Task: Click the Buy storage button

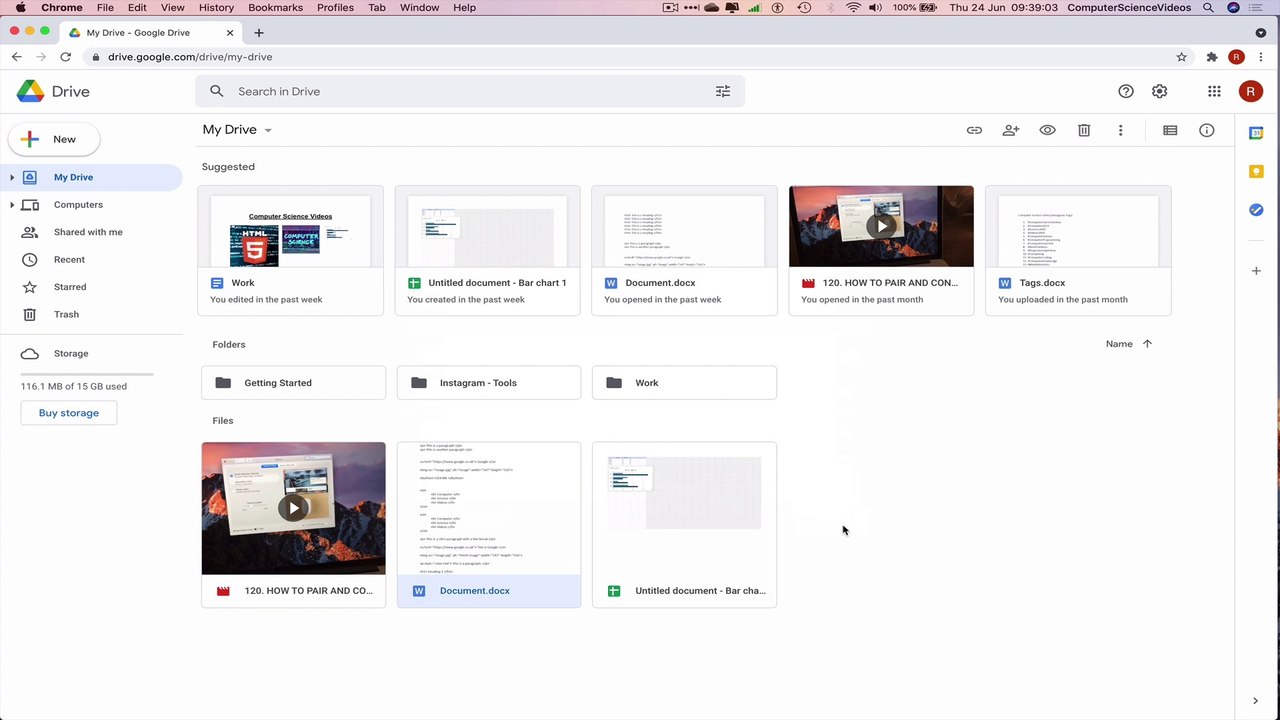Action: (x=69, y=413)
